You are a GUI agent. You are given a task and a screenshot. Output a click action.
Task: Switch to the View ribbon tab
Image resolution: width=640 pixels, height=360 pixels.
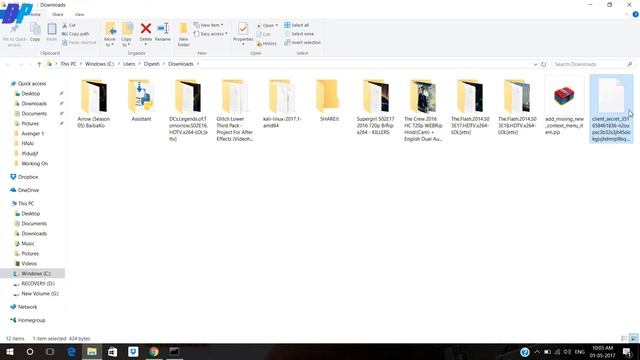pyautogui.click(x=79, y=14)
